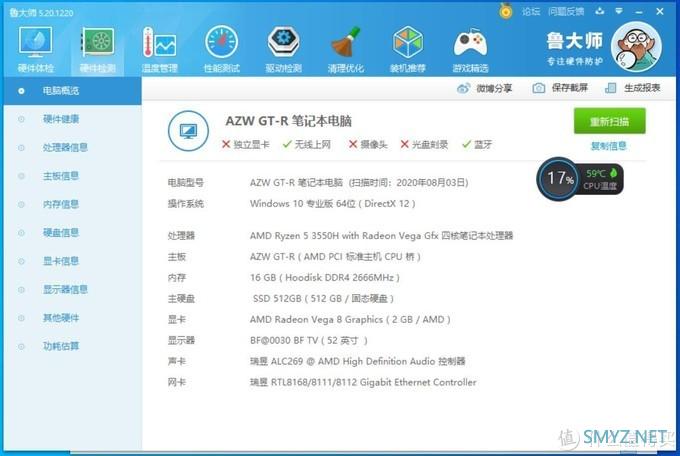
Task: Click 16 GB Hoodisk DDR4 memory value
Action: [x=325, y=278]
